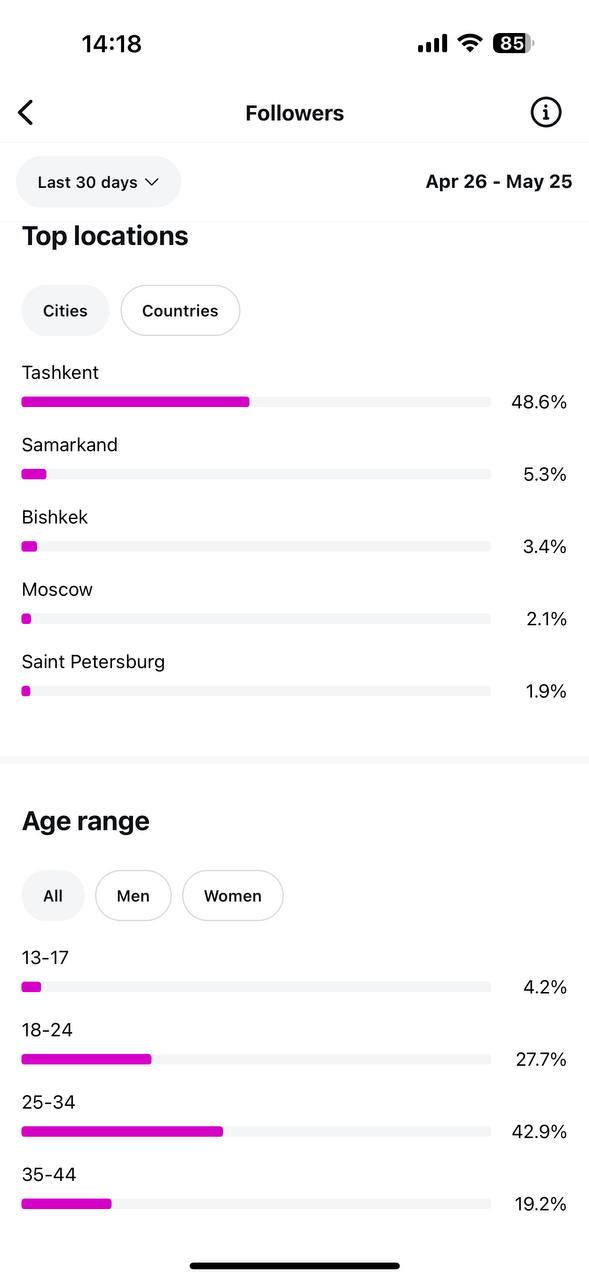Tap the home indicator bar at bottom
This screenshot has width=589, height=1280.
coord(294,1266)
